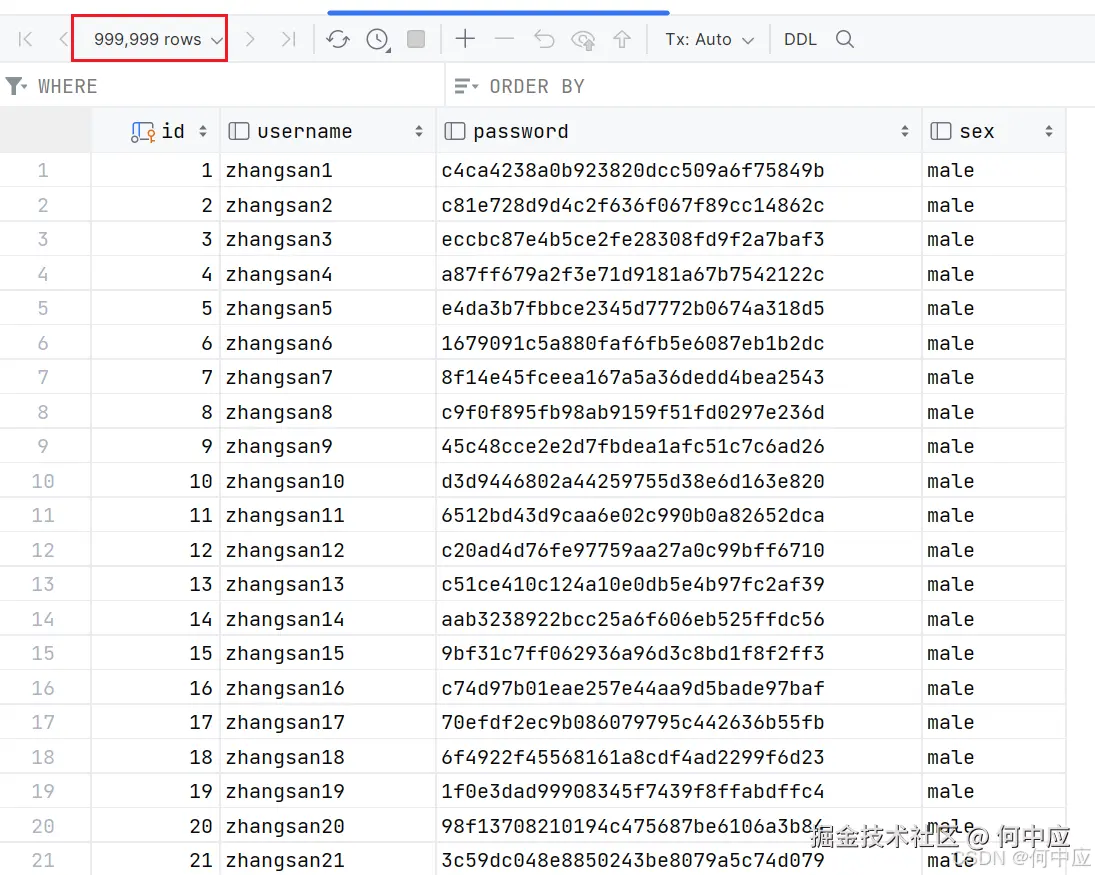
Task: Click the WHERE filter funnel icon
Action: tap(15, 87)
